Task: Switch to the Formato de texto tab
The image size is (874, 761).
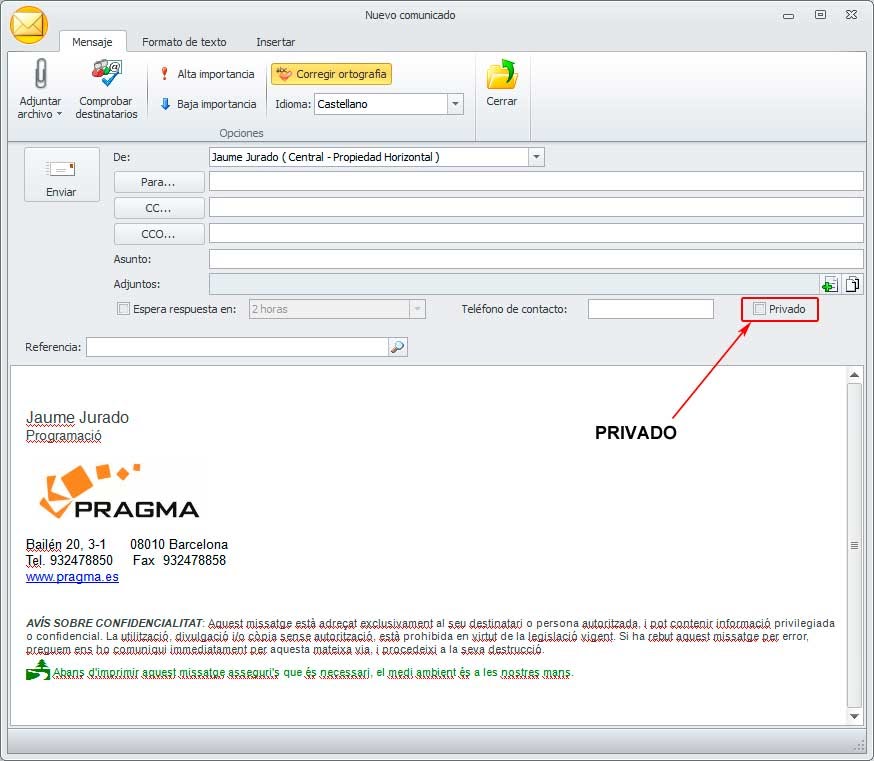Action: pyautogui.click(x=184, y=42)
